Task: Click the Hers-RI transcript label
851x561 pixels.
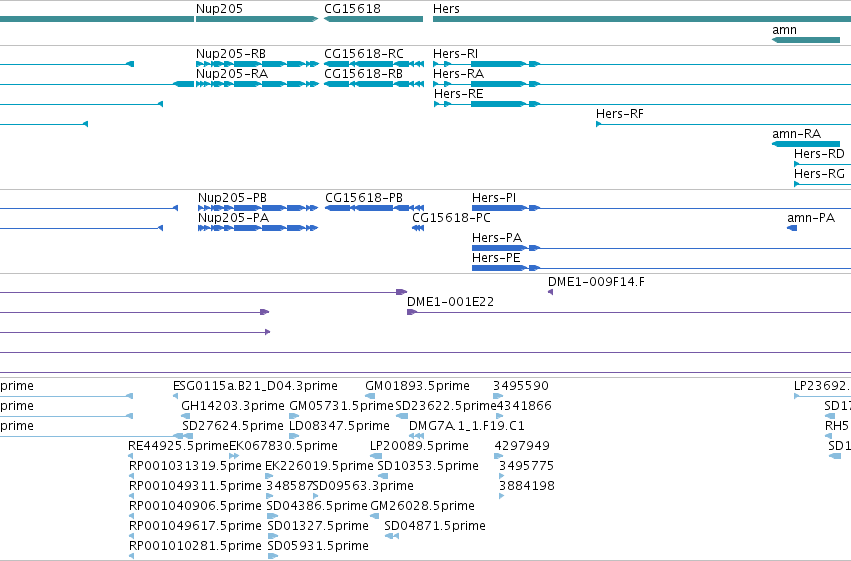Action: click(455, 54)
